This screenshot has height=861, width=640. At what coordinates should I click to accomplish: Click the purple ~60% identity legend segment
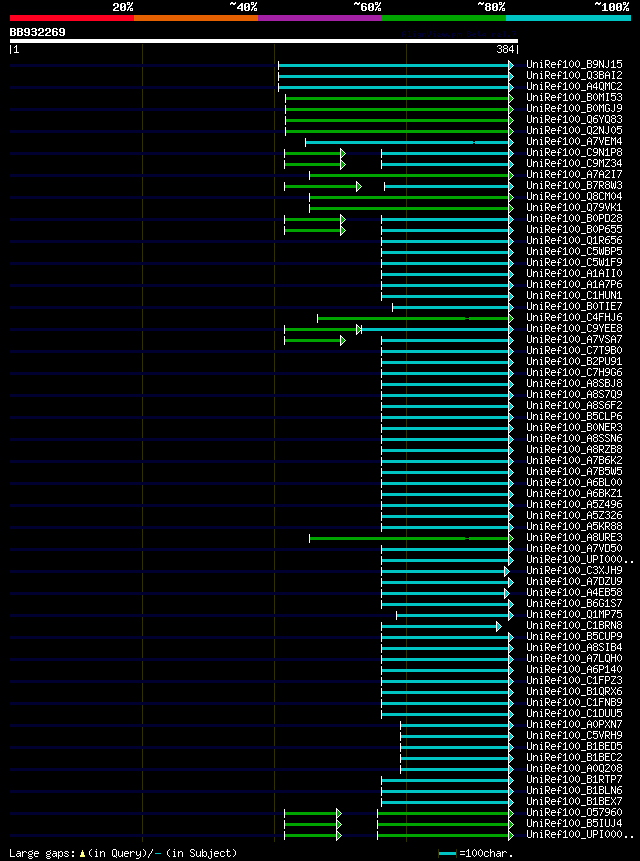[320, 18]
